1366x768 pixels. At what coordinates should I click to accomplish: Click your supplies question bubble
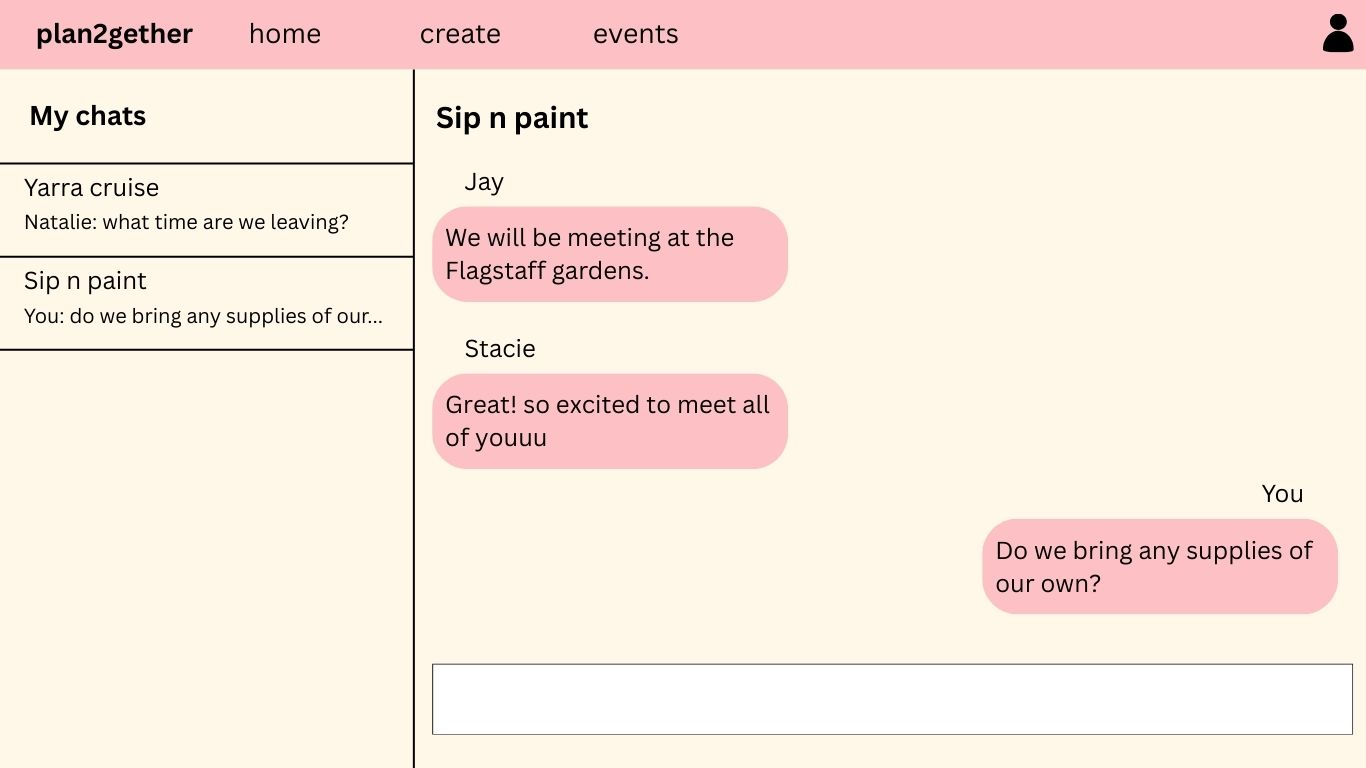point(1160,566)
